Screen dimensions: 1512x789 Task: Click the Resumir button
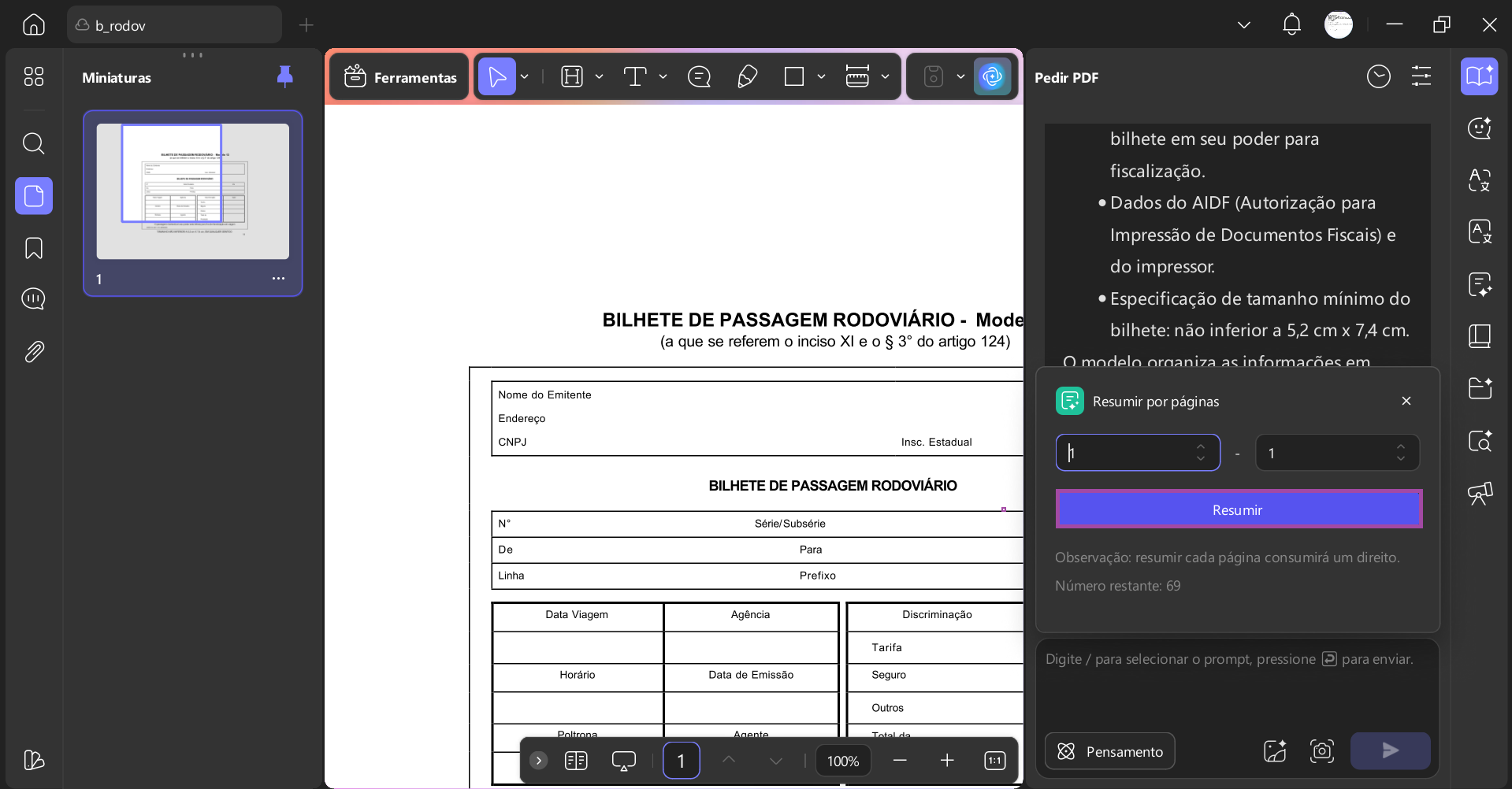tap(1237, 509)
